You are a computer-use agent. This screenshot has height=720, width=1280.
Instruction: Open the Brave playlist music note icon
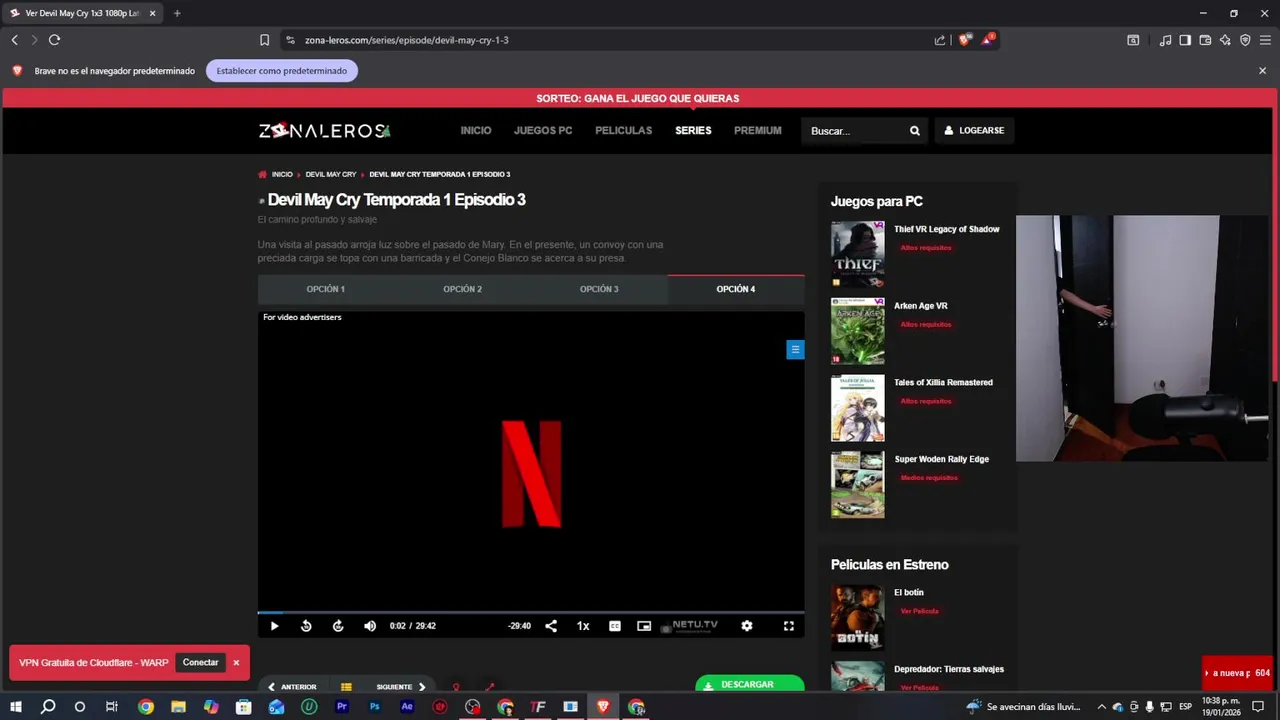point(1165,40)
